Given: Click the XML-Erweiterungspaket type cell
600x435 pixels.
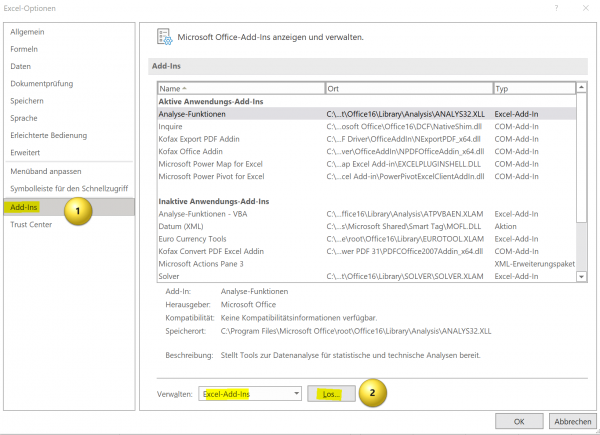Looking at the screenshot, I should 534,264.
